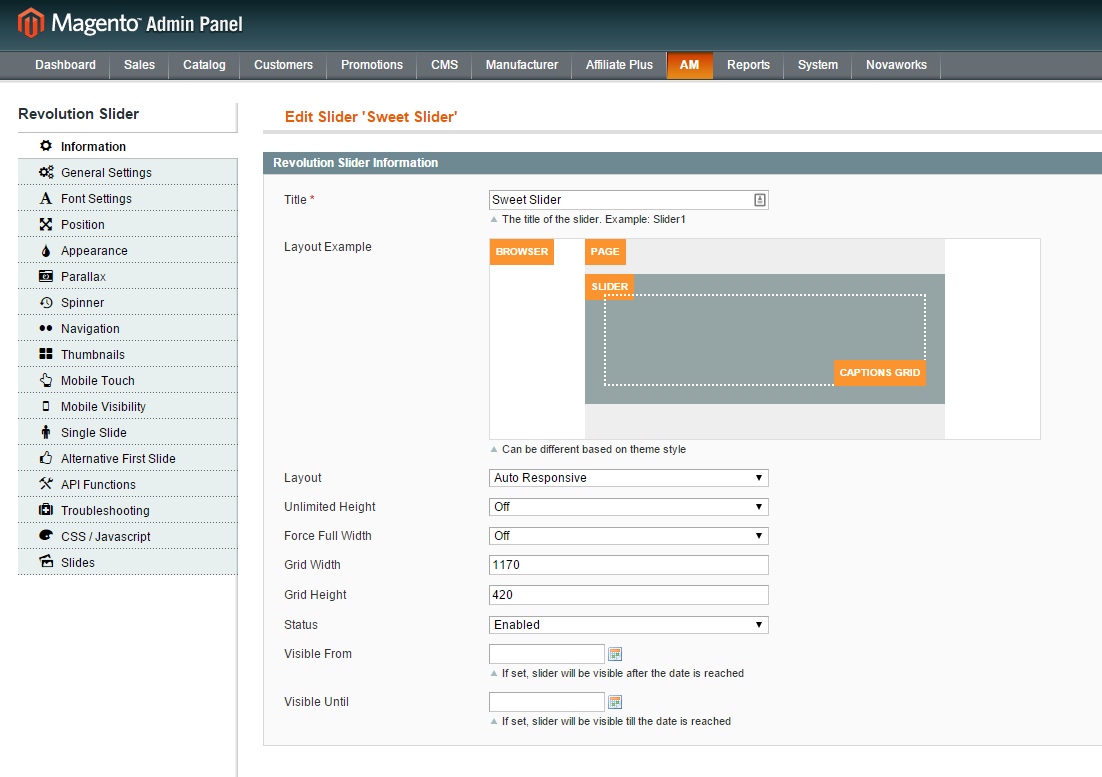Open the Promotions menu

pos(372,65)
